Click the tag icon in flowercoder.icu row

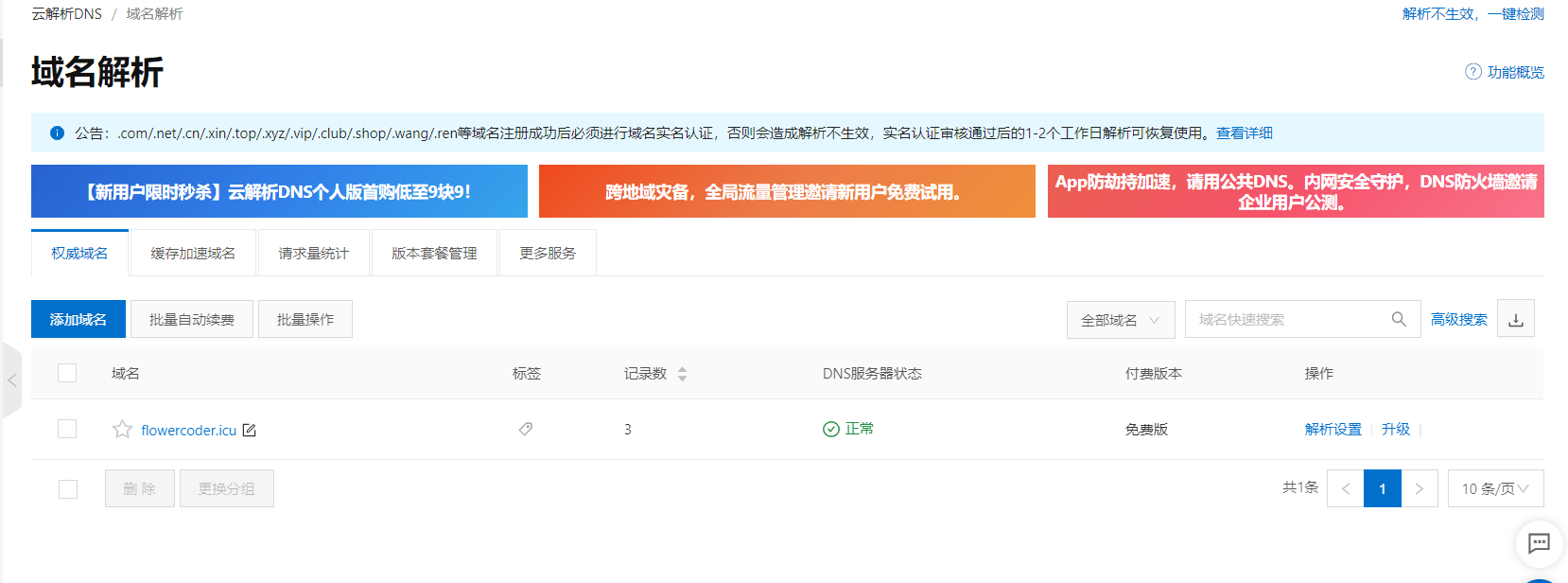pos(526,429)
